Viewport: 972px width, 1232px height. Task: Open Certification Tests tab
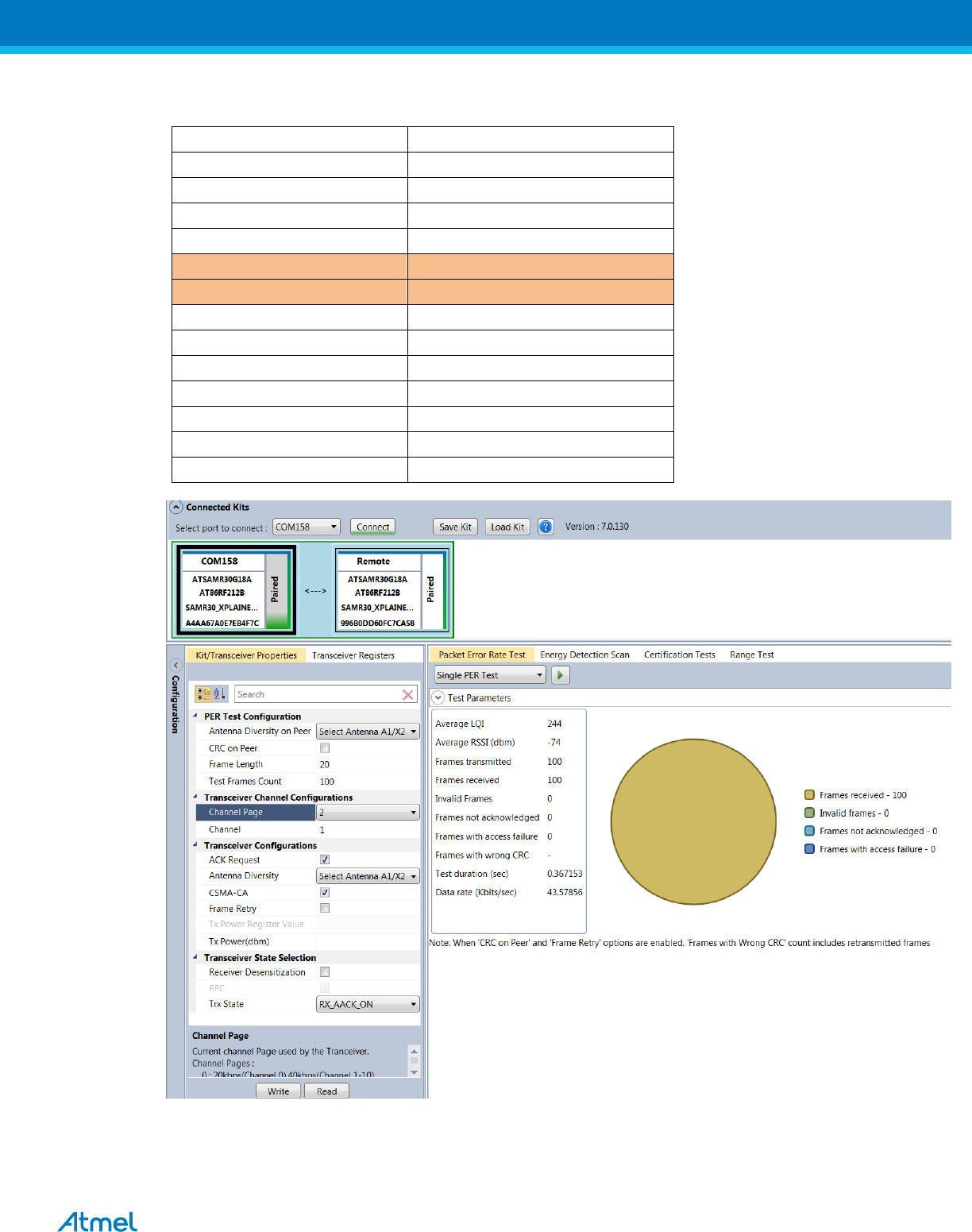(x=680, y=655)
